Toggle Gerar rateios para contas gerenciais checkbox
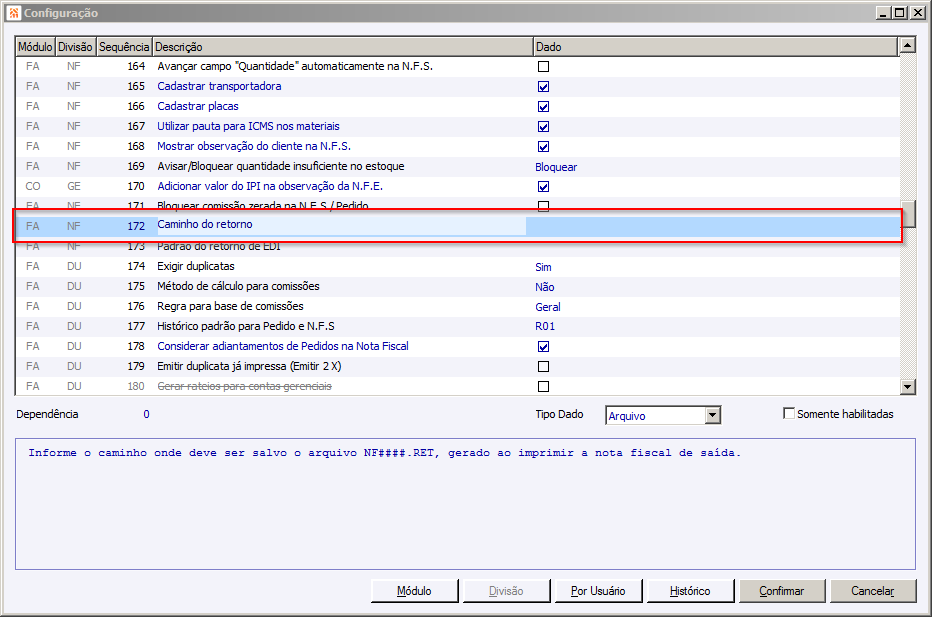This screenshot has height=617, width=932. tap(543, 386)
